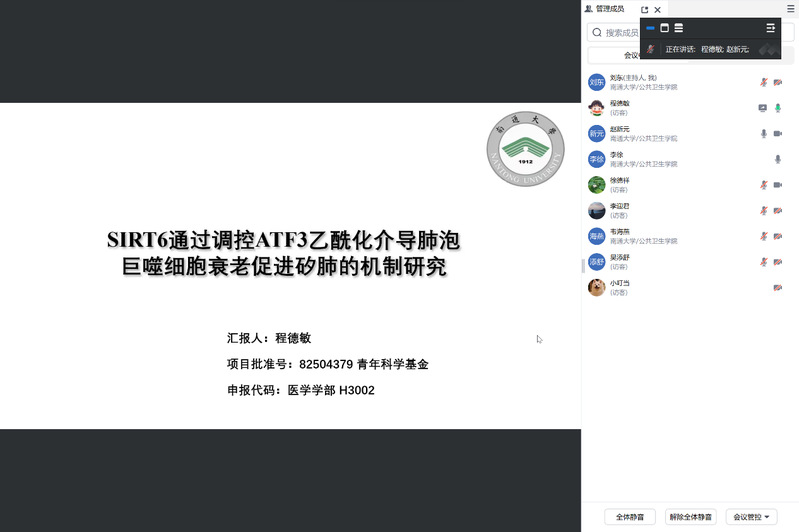The height and width of the screenshot is (532, 799).
Task: Open the 会议管控 dropdown
Action: (752, 517)
